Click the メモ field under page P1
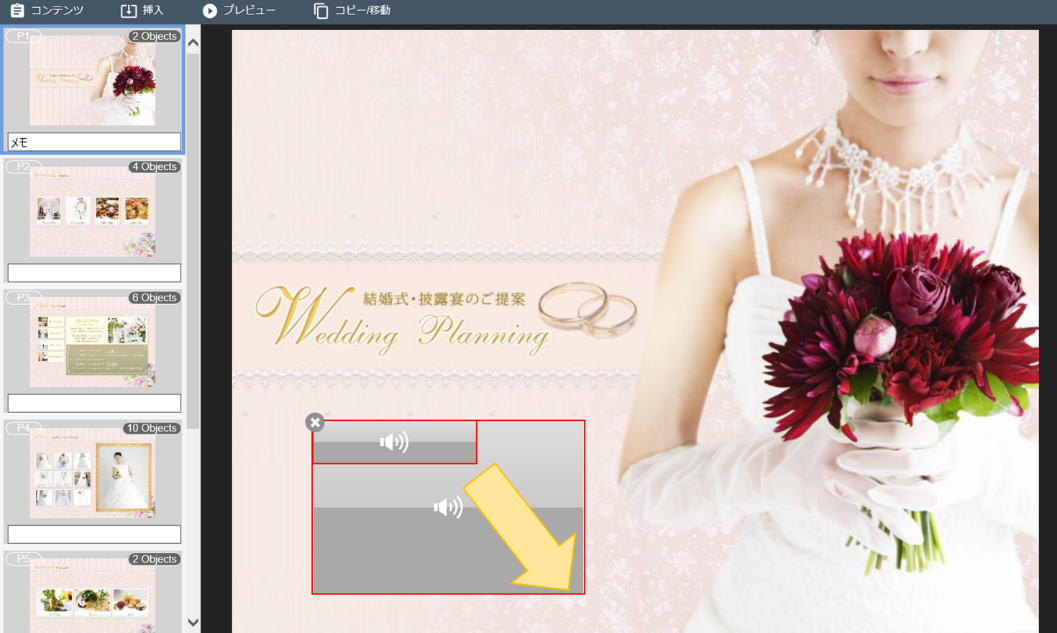This screenshot has height=633, width=1057. [x=94, y=142]
